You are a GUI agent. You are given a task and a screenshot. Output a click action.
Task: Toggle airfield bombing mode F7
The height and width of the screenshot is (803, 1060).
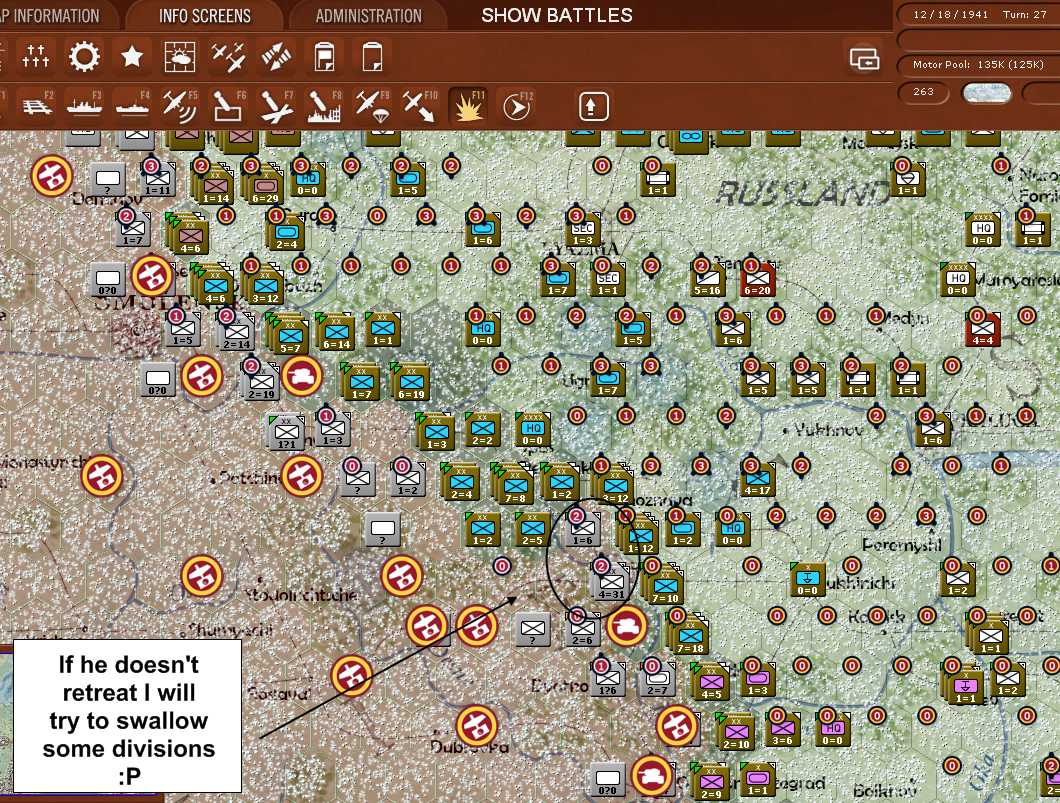[276, 105]
